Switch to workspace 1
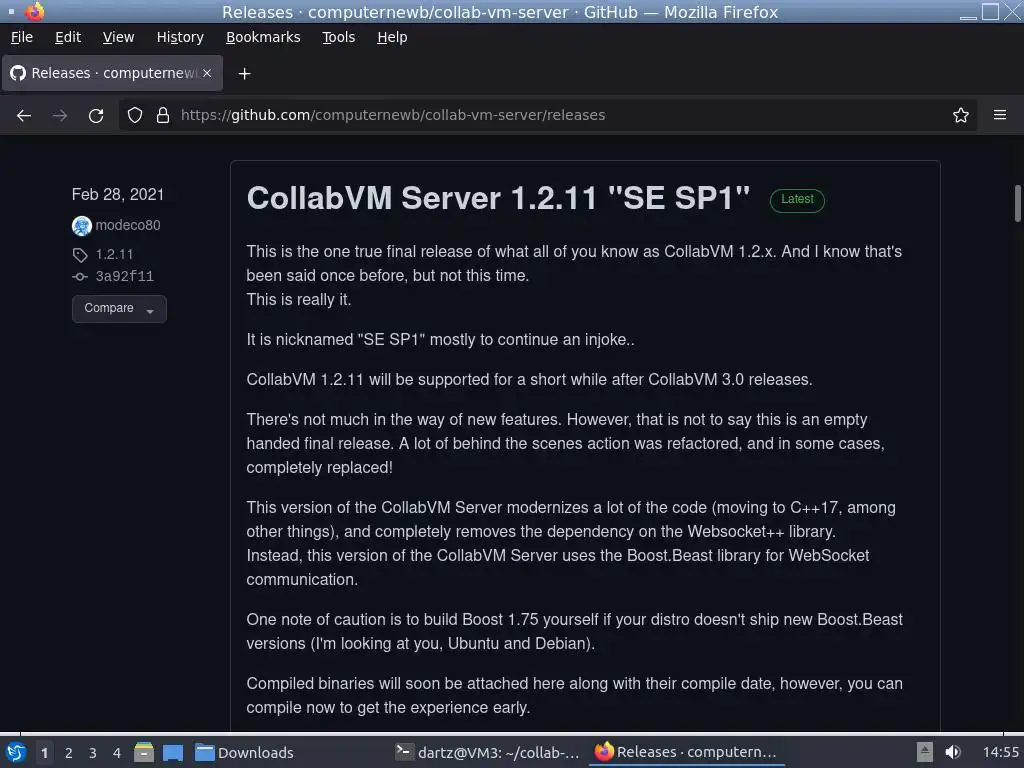1024x768 pixels. (44, 753)
